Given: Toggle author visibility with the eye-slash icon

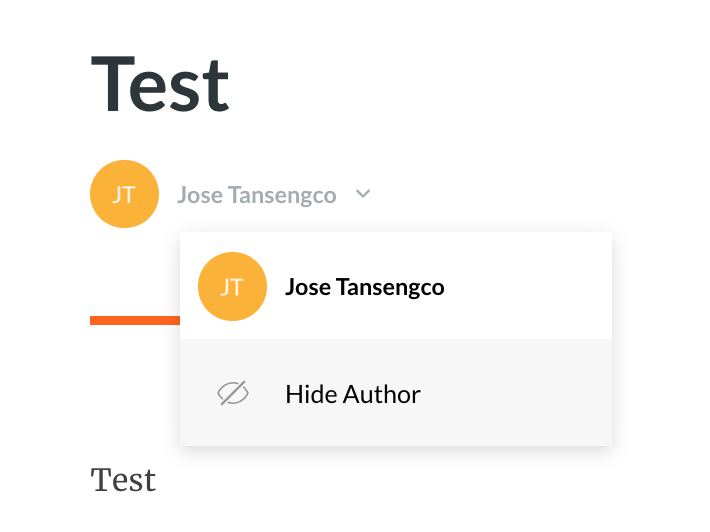Looking at the screenshot, I should click(232, 394).
